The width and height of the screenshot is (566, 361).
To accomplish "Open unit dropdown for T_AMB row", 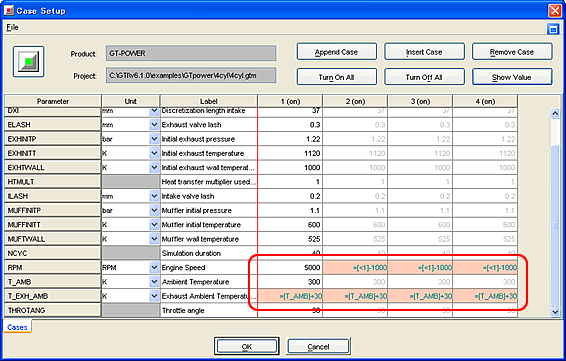I will pos(154,282).
